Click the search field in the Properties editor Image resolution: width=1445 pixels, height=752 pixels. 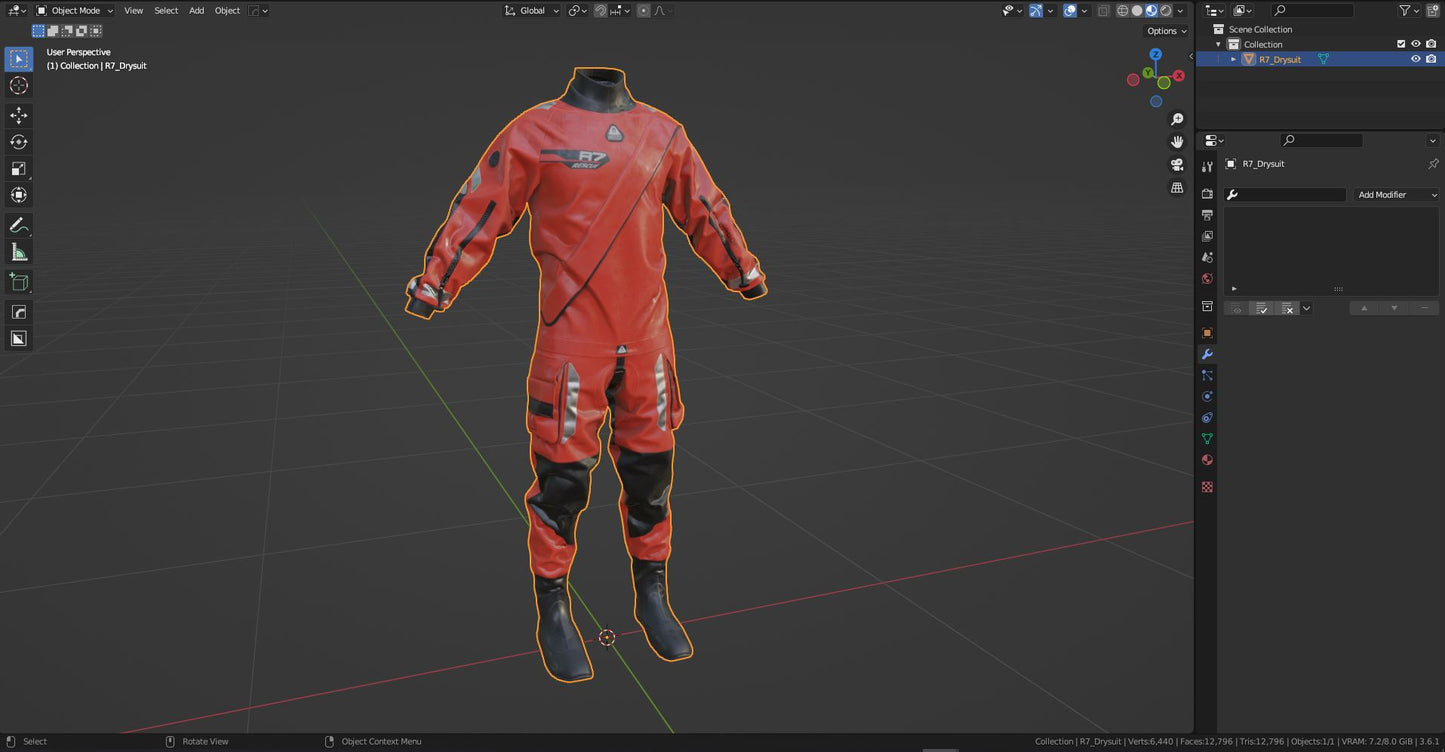[1320, 140]
